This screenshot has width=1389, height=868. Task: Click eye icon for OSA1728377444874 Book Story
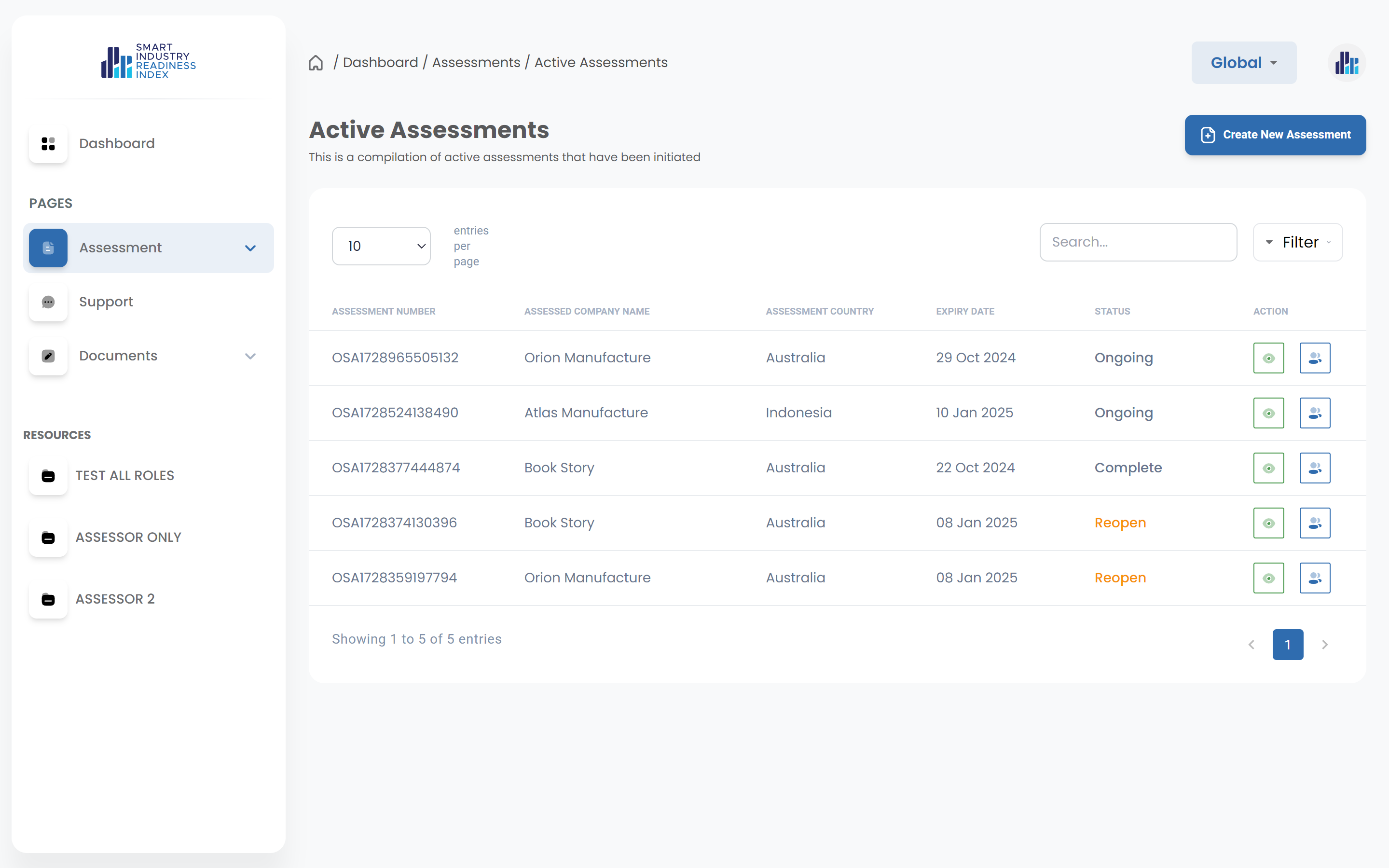1268,468
